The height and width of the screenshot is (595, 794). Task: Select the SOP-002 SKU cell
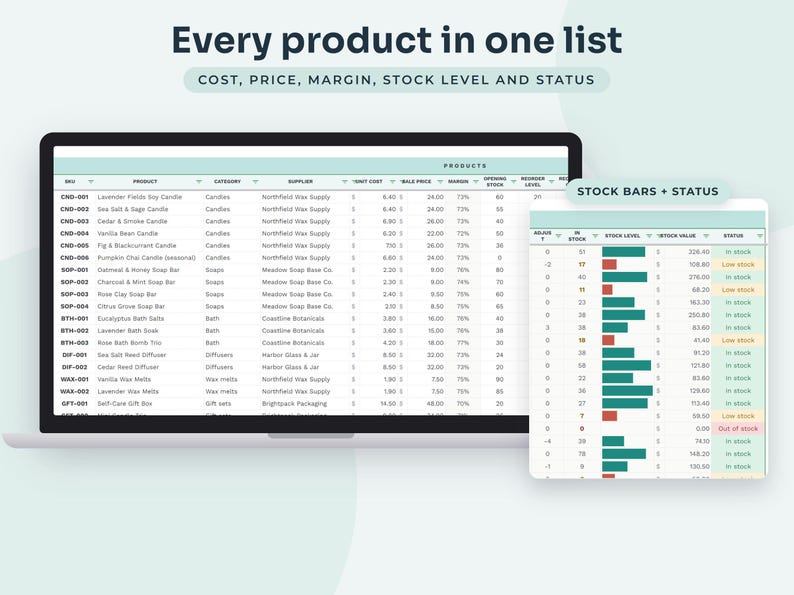pyautogui.click(x=74, y=282)
